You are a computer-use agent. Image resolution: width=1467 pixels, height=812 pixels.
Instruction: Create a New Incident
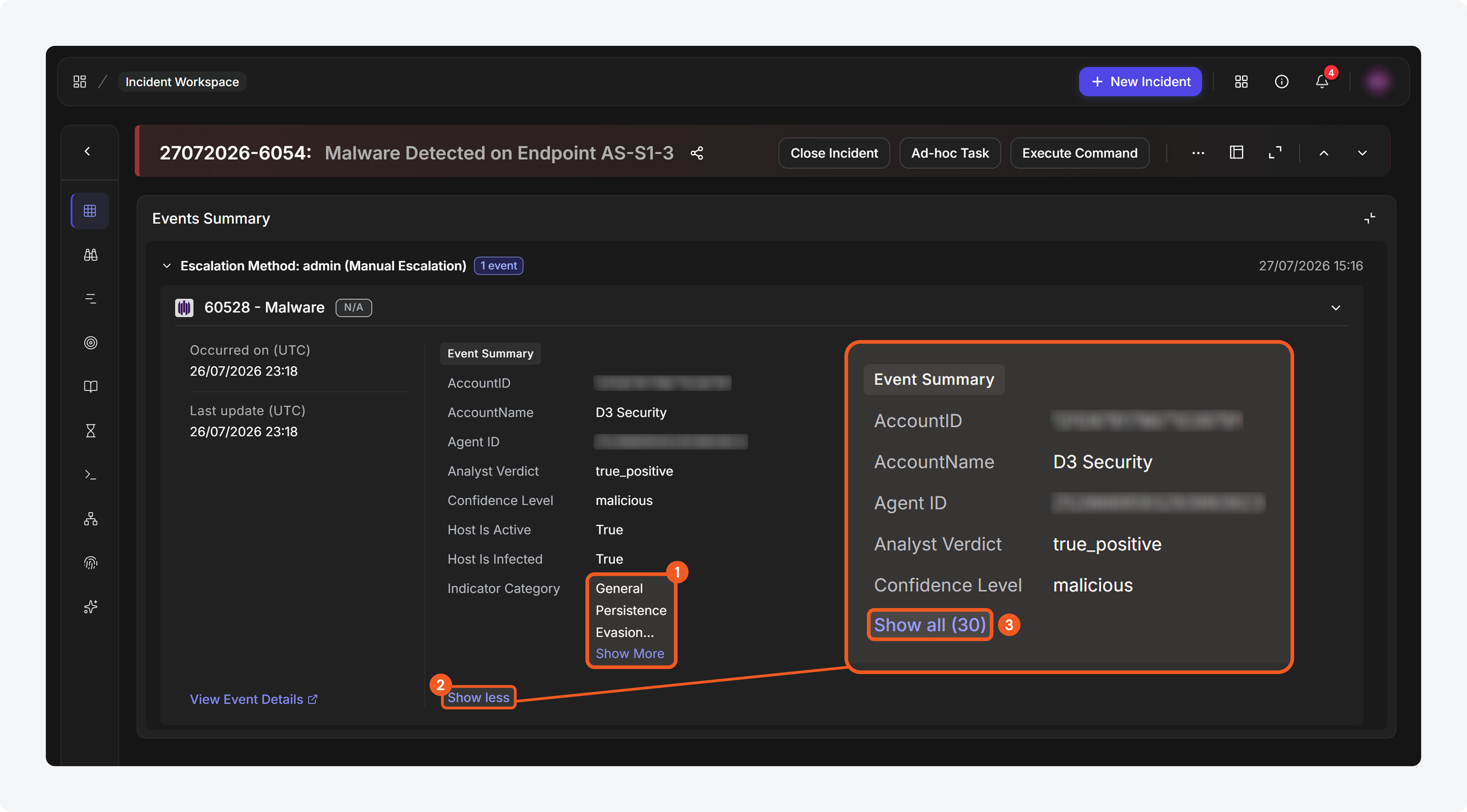pos(1140,81)
